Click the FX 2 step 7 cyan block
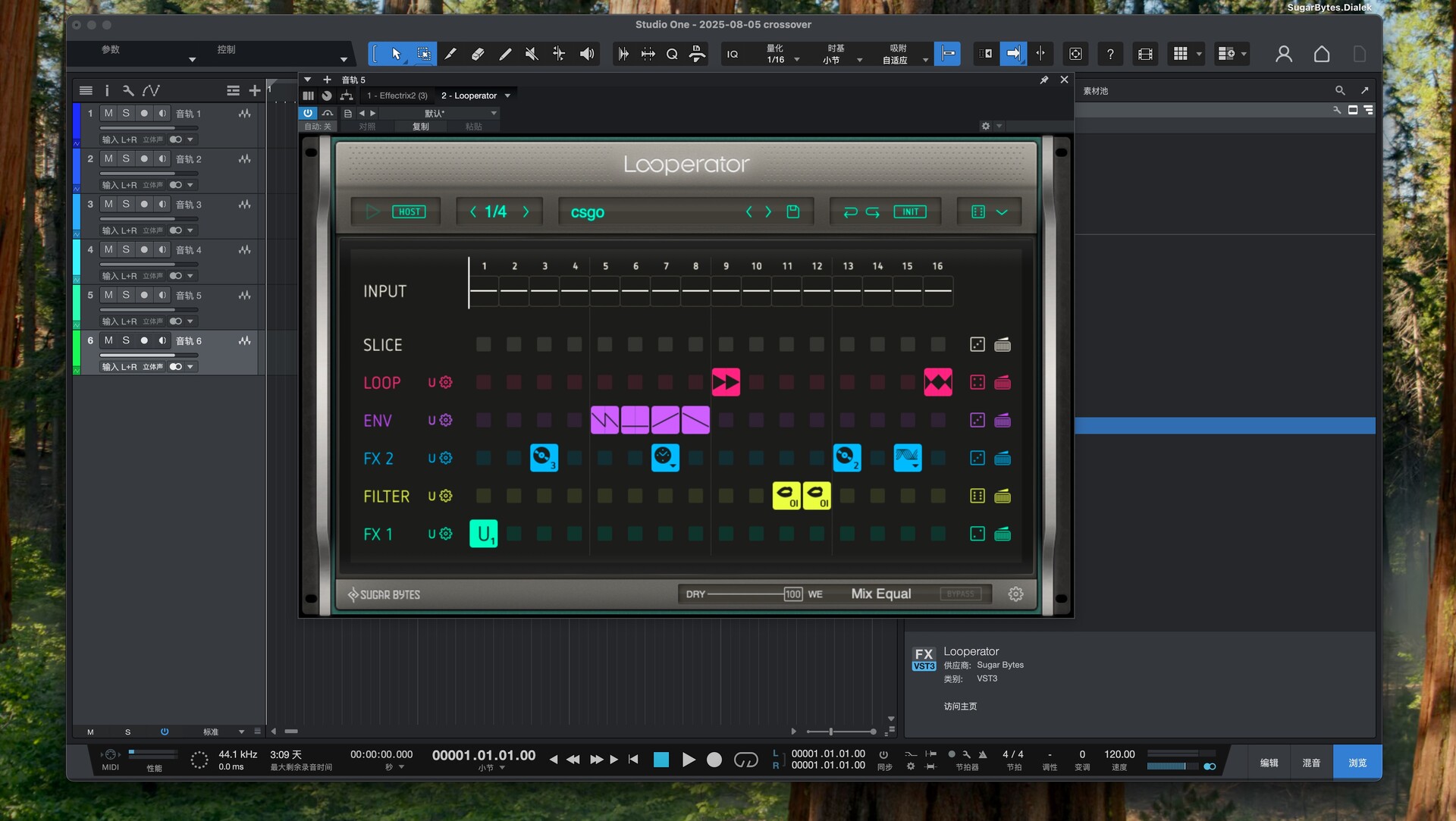 665,458
